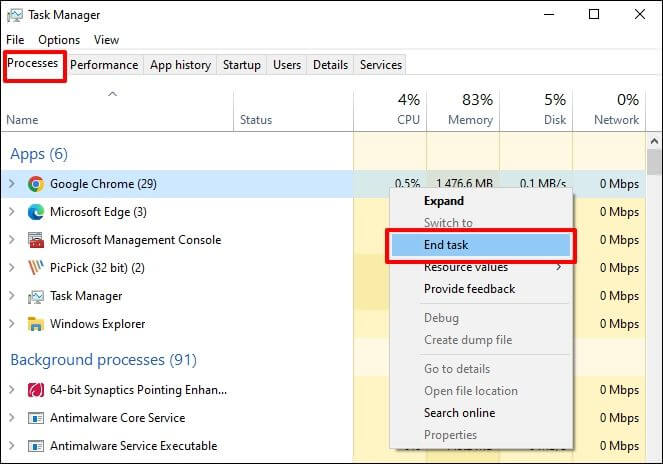
Task: Expand Antimalware Core Service row
Action: coord(12,417)
